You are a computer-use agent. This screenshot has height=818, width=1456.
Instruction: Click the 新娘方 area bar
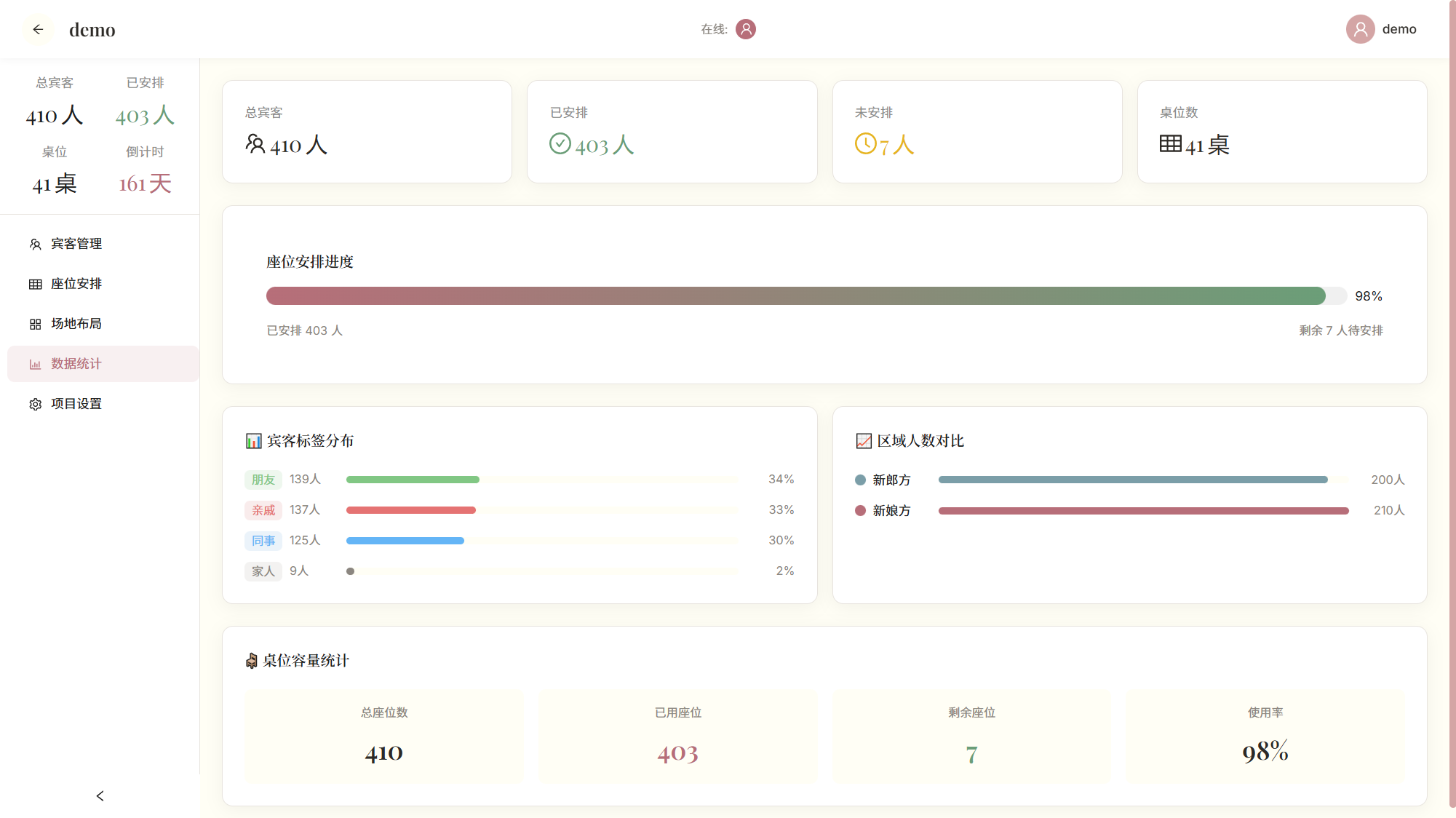[1143, 511]
